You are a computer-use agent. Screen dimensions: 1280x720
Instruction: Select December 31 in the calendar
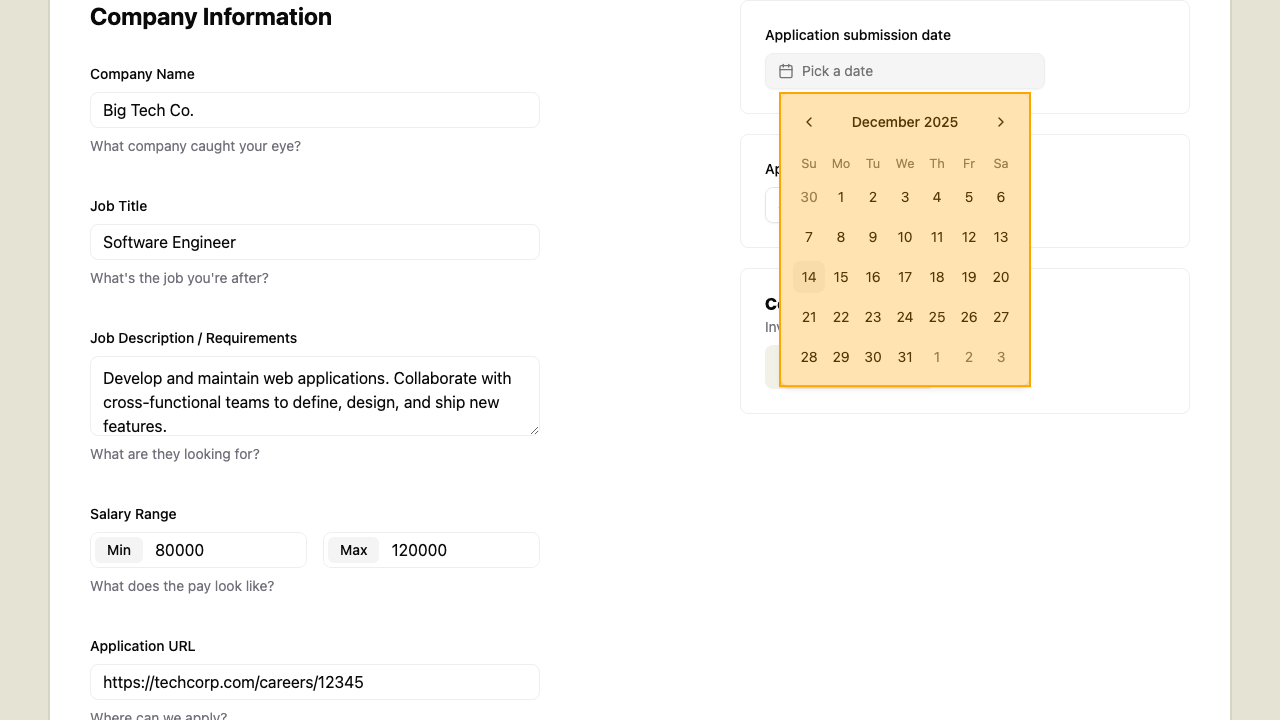904,357
